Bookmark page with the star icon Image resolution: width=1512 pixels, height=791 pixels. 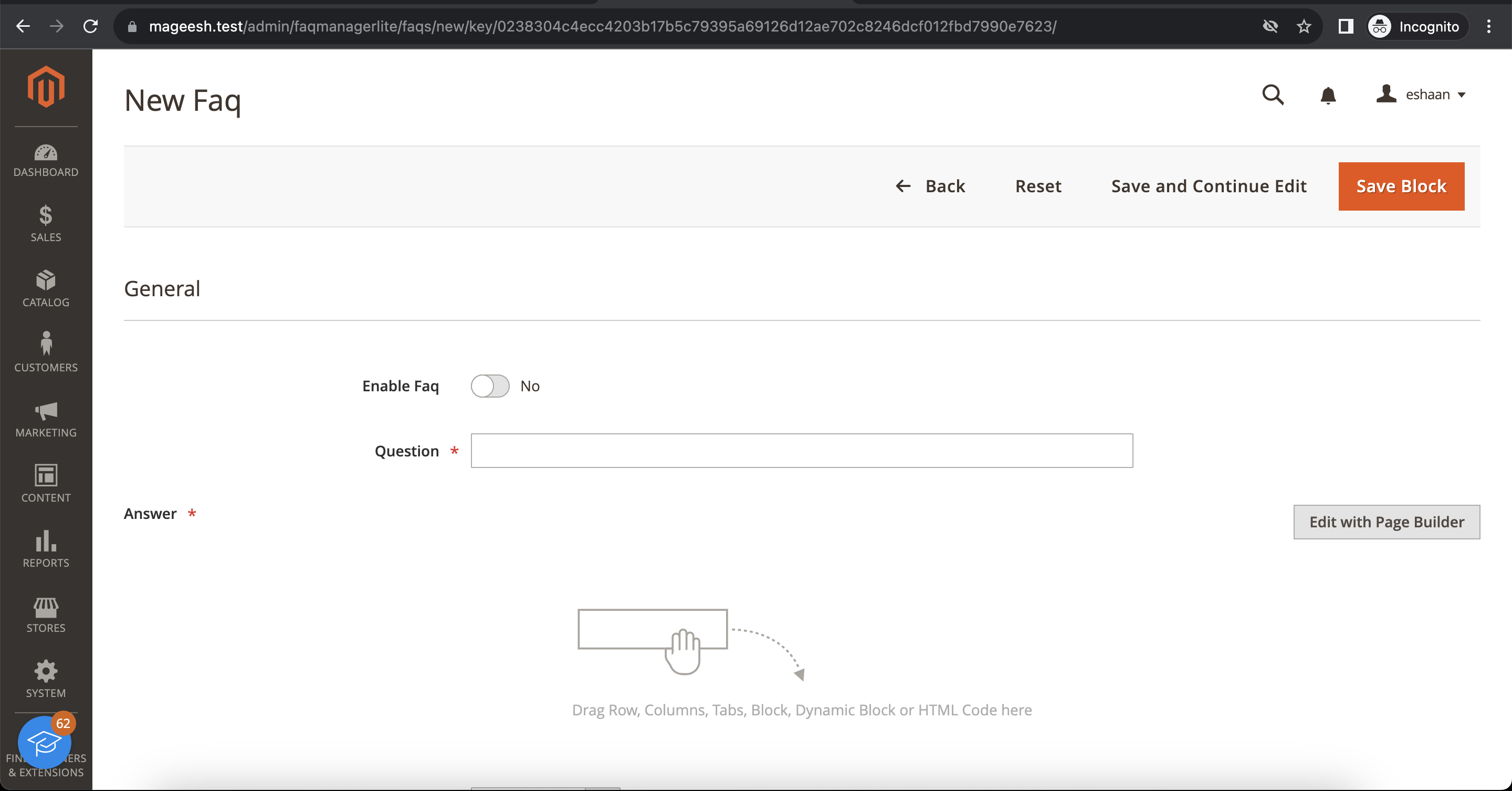click(x=1304, y=26)
